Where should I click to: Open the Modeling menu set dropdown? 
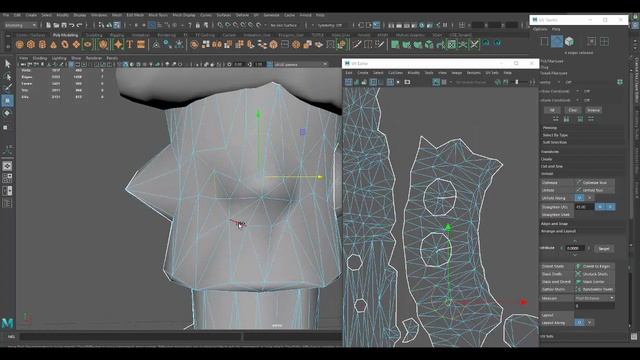(x=20, y=25)
